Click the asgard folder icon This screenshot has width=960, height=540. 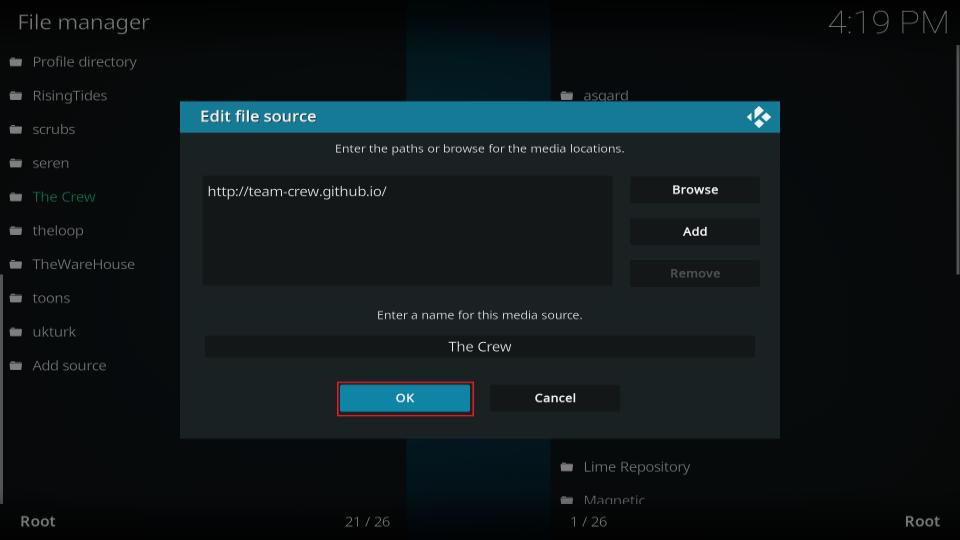(x=567, y=96)
